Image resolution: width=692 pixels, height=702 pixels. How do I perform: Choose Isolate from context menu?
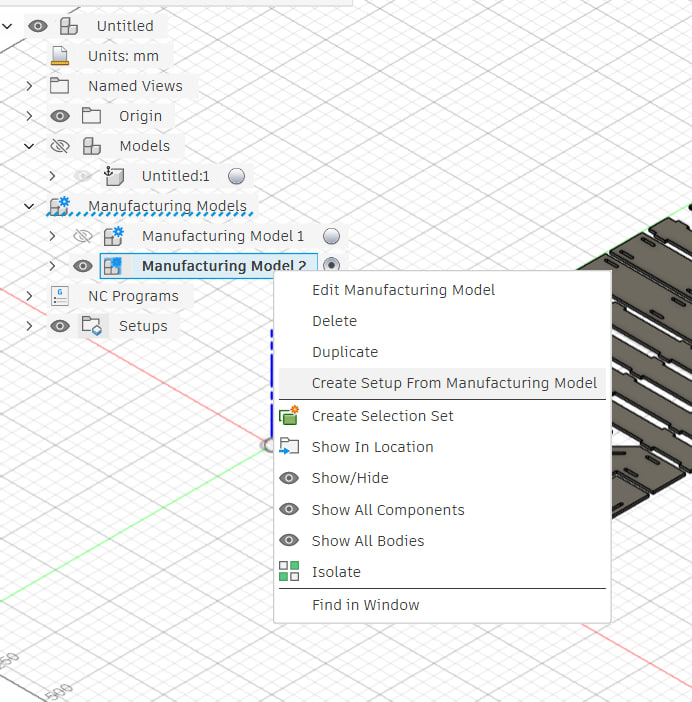coord(442,572)
